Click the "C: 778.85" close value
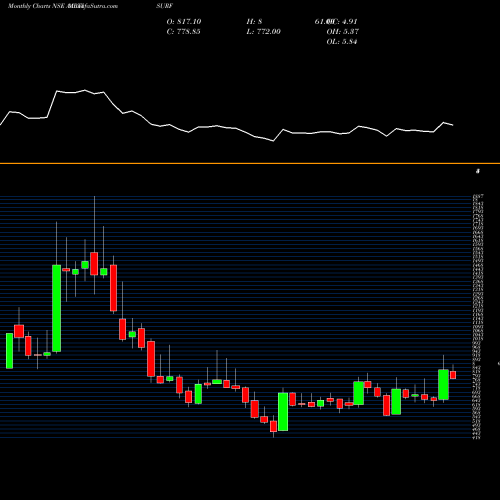This screenshot has height=500, width=500. point(184,32)
